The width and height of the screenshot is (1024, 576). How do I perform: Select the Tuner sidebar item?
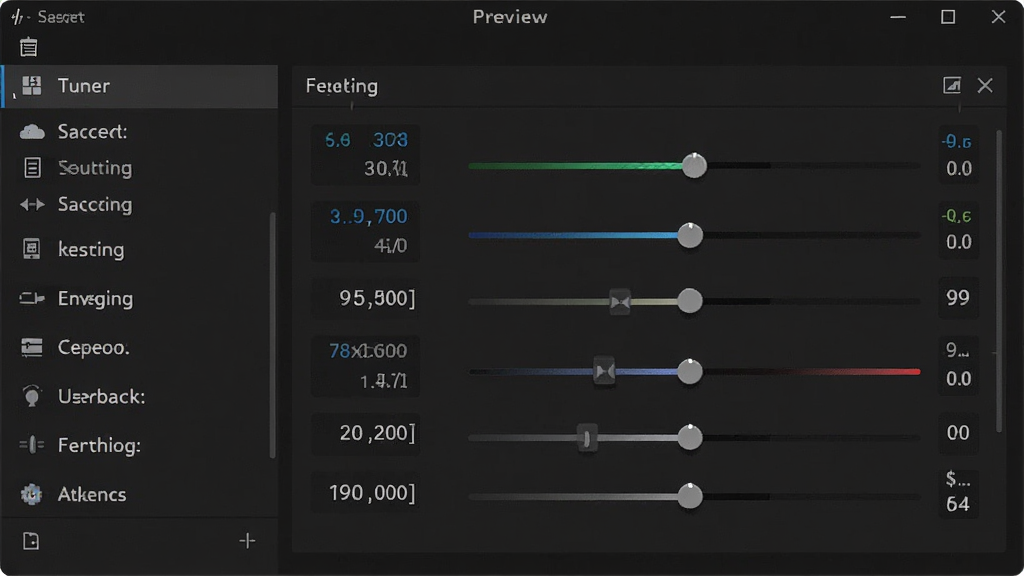coord(140,86)
